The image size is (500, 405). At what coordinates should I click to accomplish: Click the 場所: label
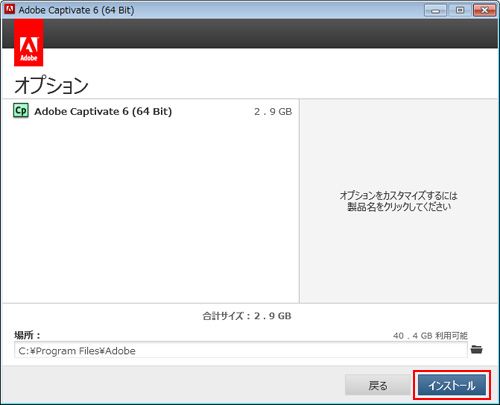click(27, 335)
